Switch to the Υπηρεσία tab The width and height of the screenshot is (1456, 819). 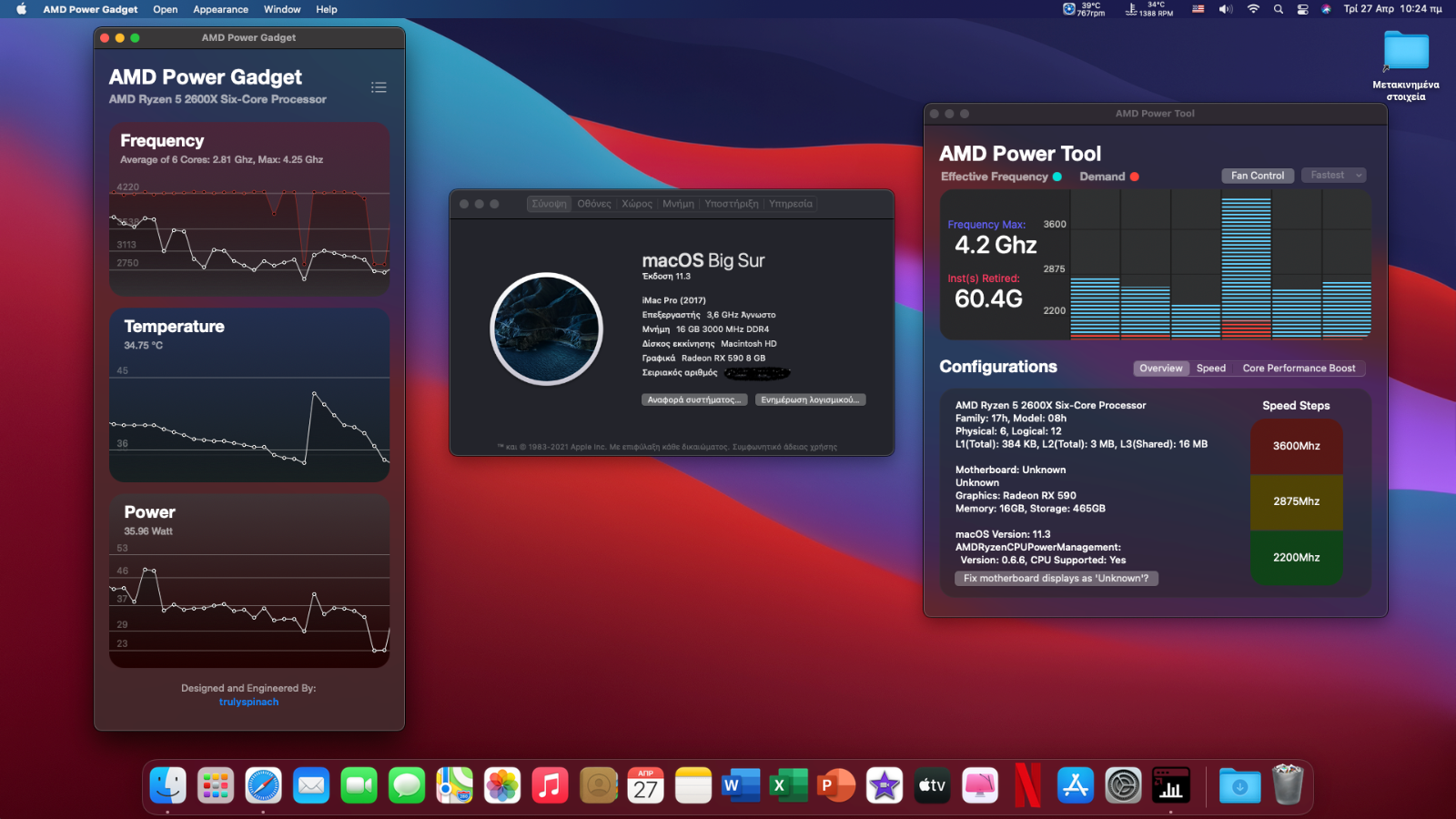(x=791, y=204)
